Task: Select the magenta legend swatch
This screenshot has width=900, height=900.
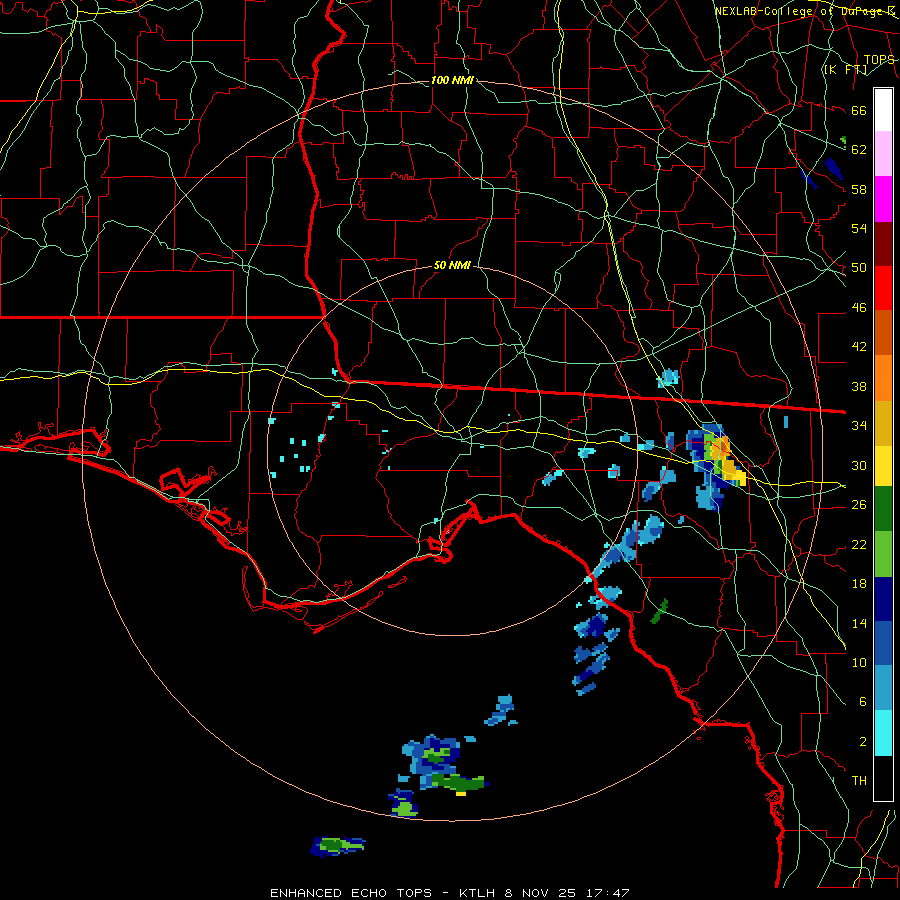Action: (x=883, y=199)
